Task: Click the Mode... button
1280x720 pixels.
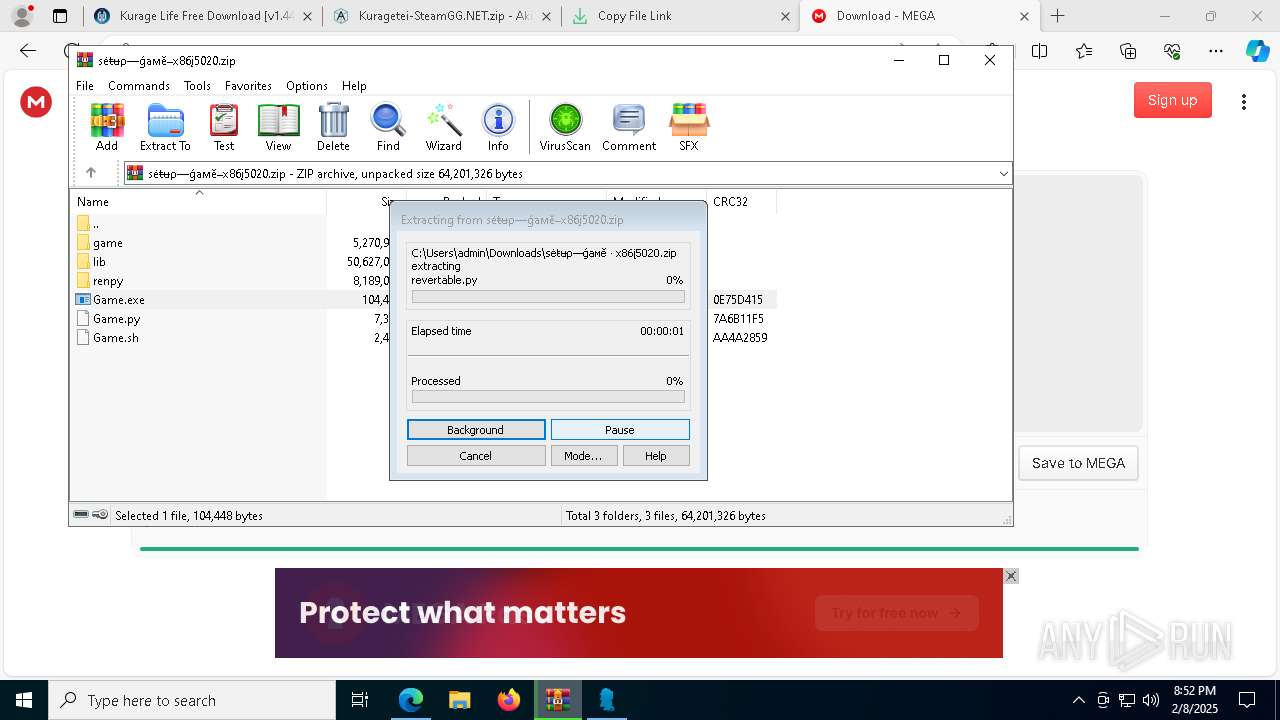Action: [x=583, y=456]
